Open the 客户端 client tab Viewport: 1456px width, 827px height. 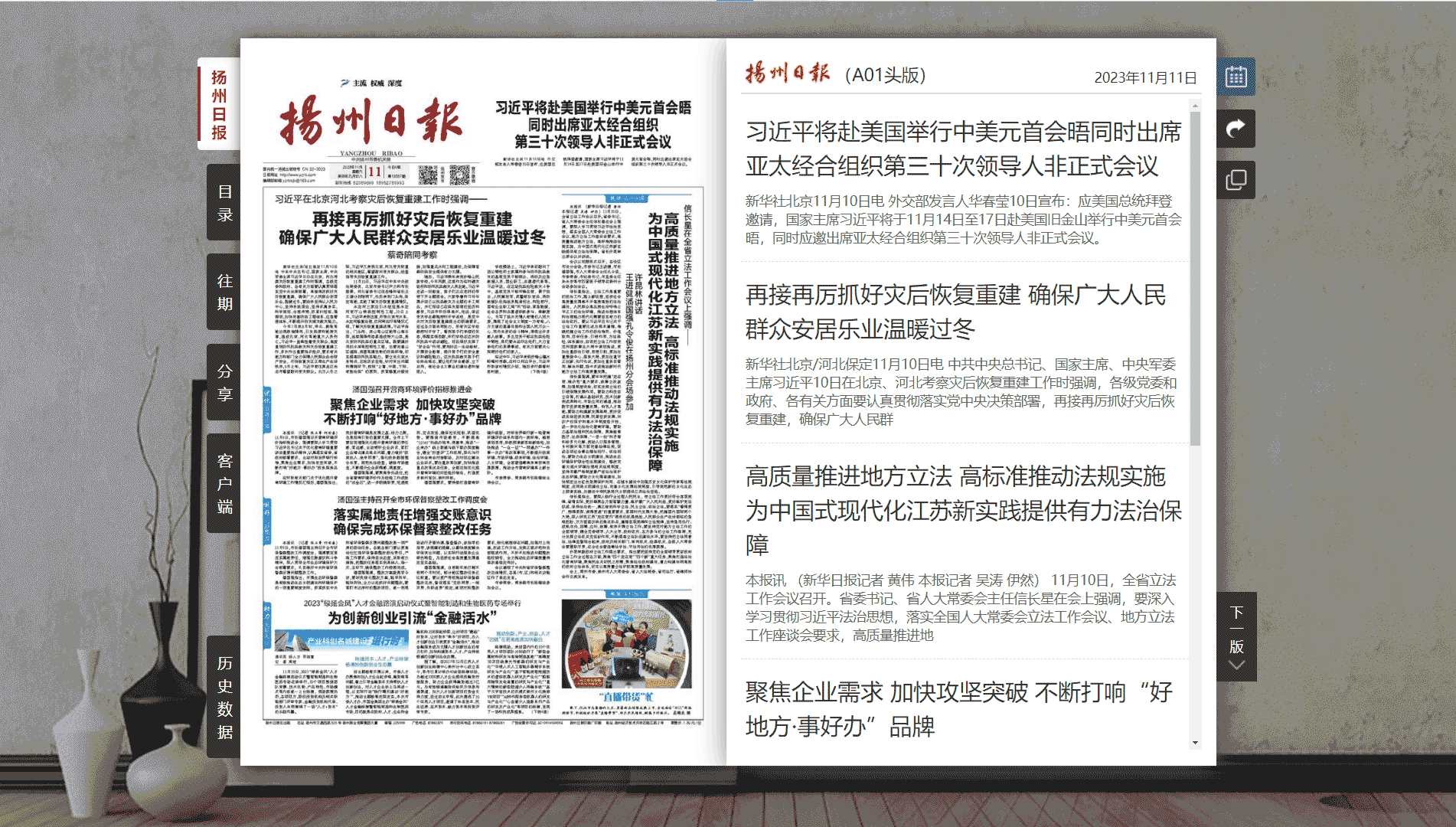[x=224, y=483]
